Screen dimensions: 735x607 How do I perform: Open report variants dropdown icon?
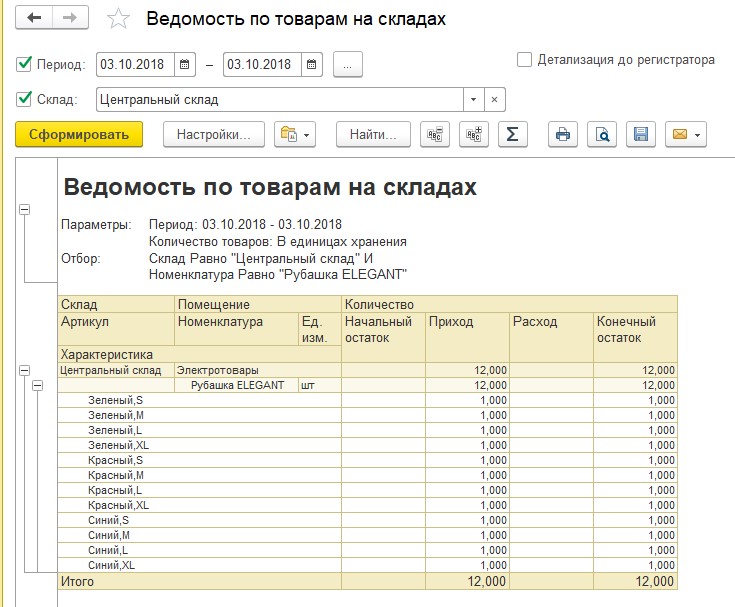pos(295,135)
